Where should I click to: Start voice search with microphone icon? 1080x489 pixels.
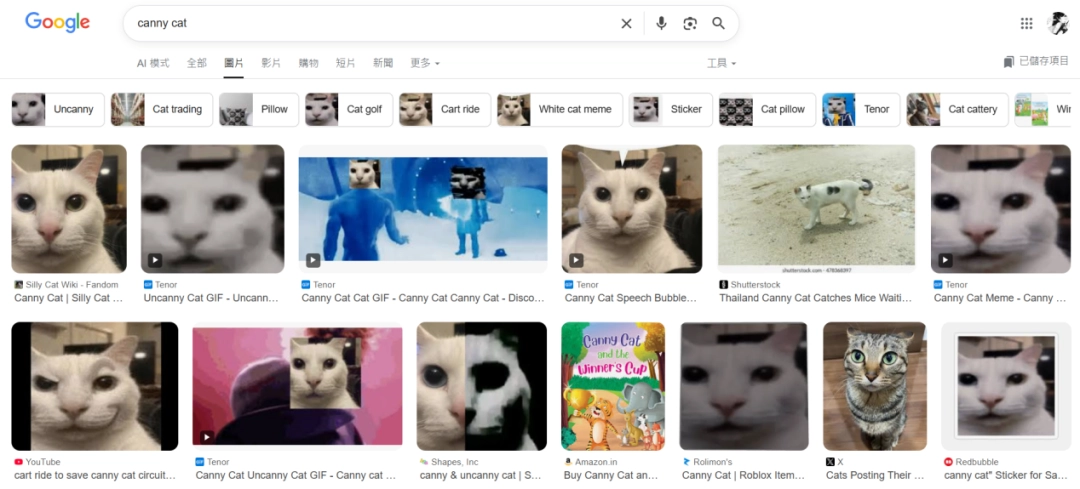coord(661,23)
